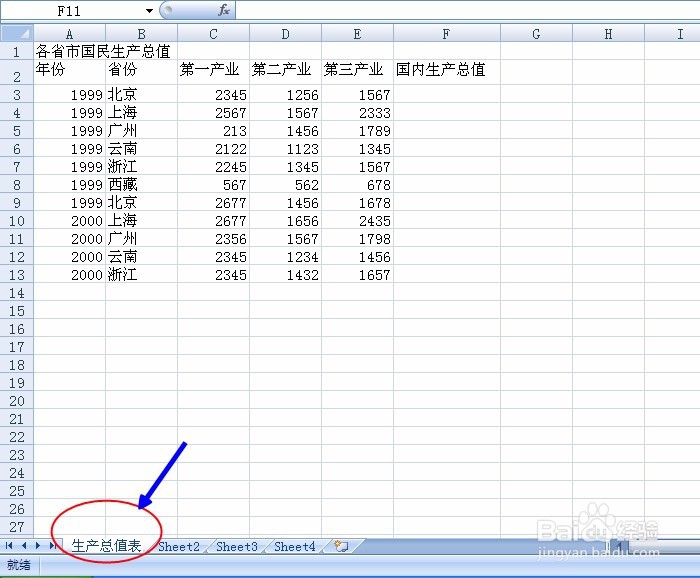Click cell 上海 in row 4

(142, 112)
